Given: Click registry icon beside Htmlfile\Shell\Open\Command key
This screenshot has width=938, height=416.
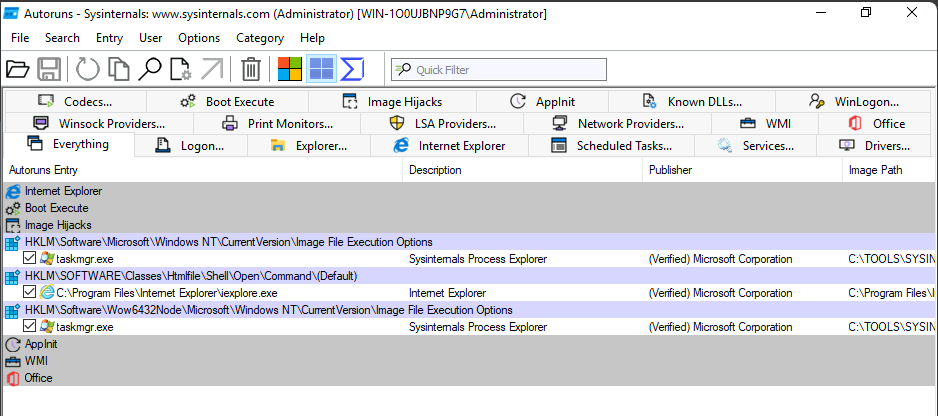Looking at the screenshot, I should click(13, 277).
